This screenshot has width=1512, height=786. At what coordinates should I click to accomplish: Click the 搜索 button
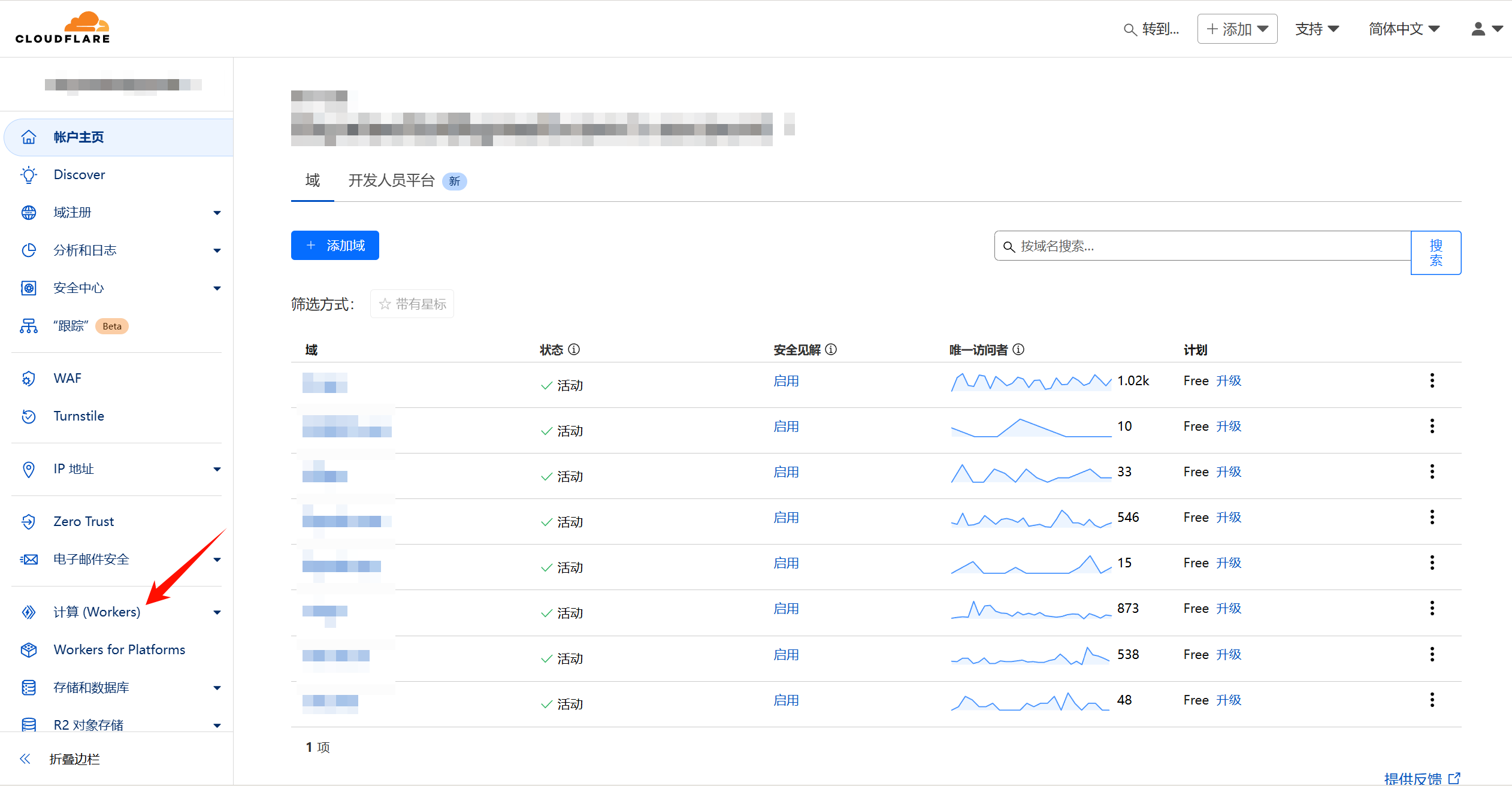pos(1436,253)
